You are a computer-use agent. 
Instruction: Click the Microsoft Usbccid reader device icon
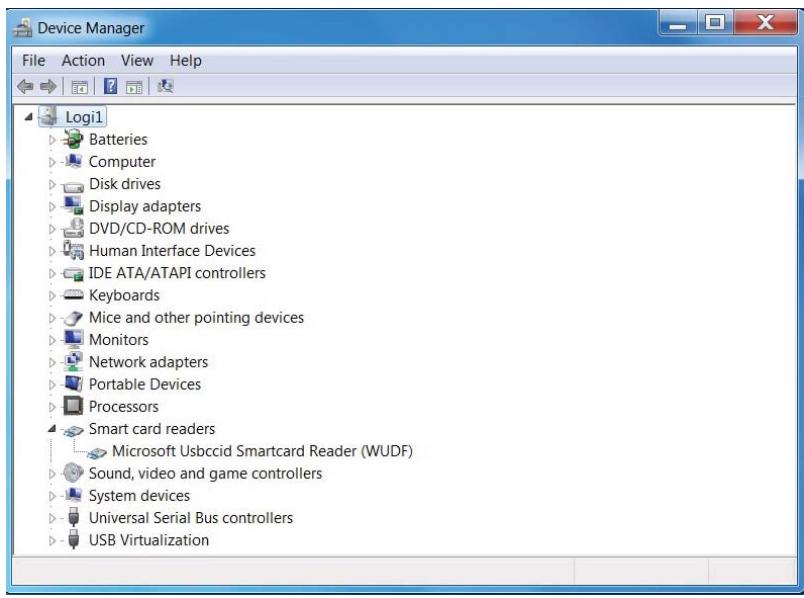pyautogui.click(x=96, y=452)
